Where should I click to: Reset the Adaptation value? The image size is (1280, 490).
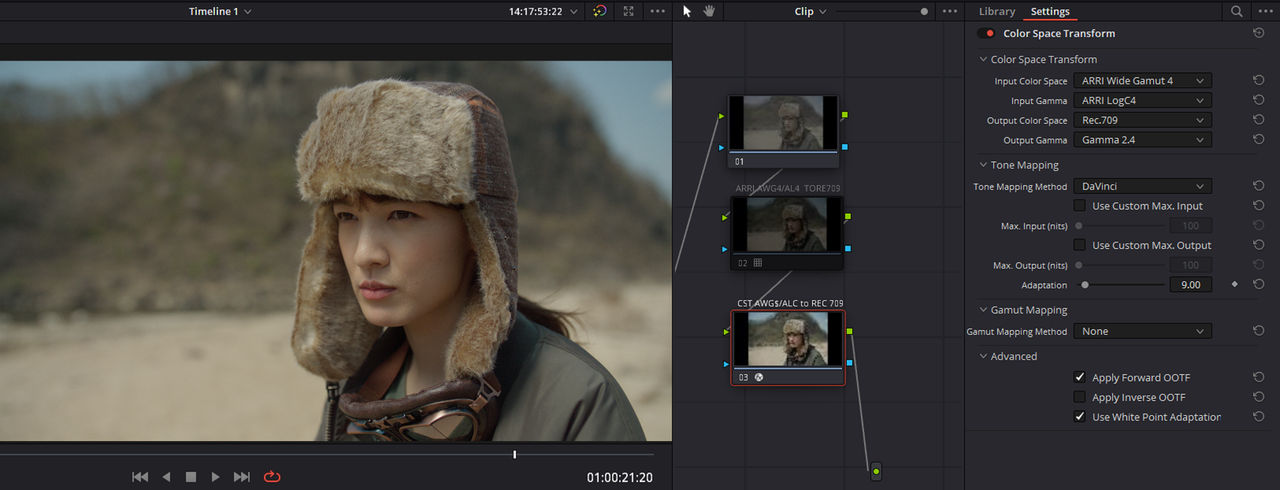pyautogui.click(x=1258, y=285)
